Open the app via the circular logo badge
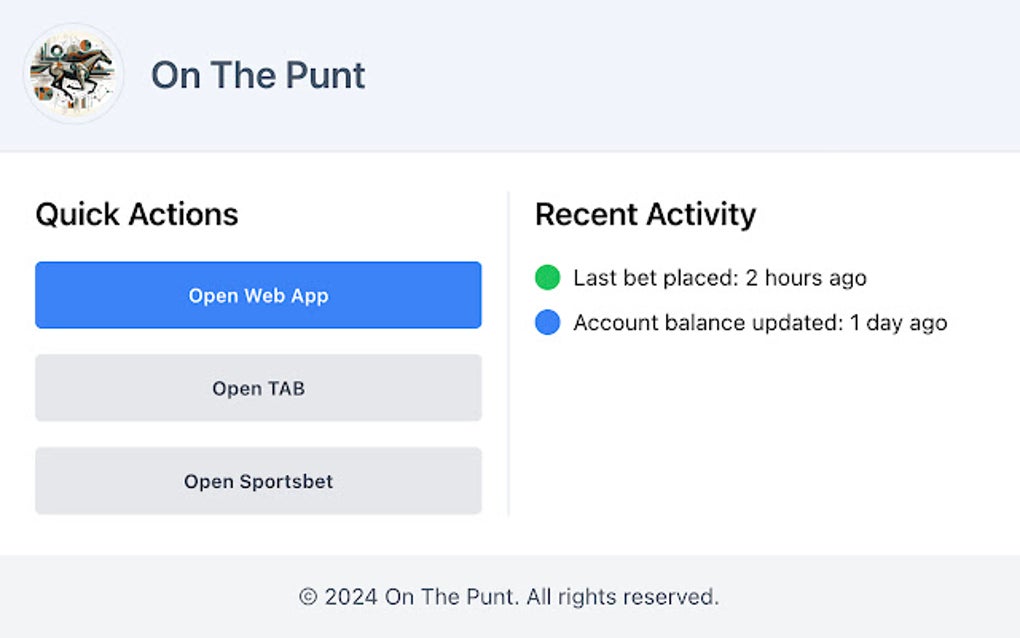This screenshot has width=1020, height=638. pyautogui.click(x=71, y=74)
